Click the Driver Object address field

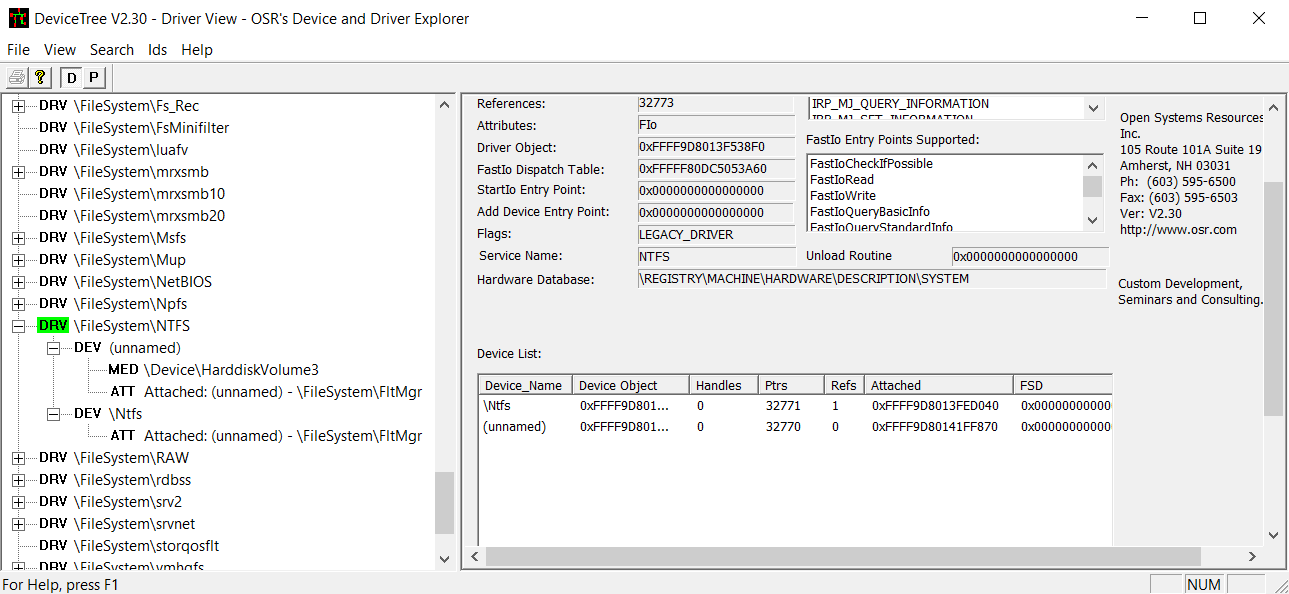click(716, 148)
